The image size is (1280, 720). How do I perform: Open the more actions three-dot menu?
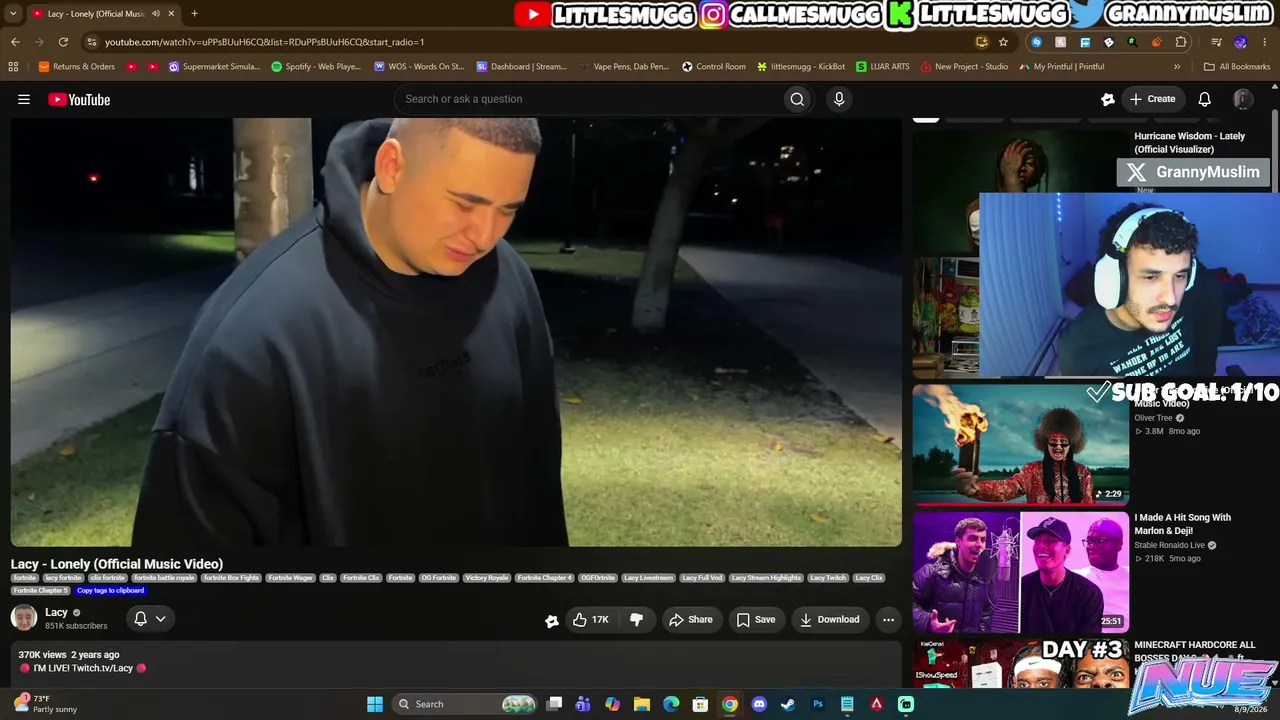[x=888, y=620]
